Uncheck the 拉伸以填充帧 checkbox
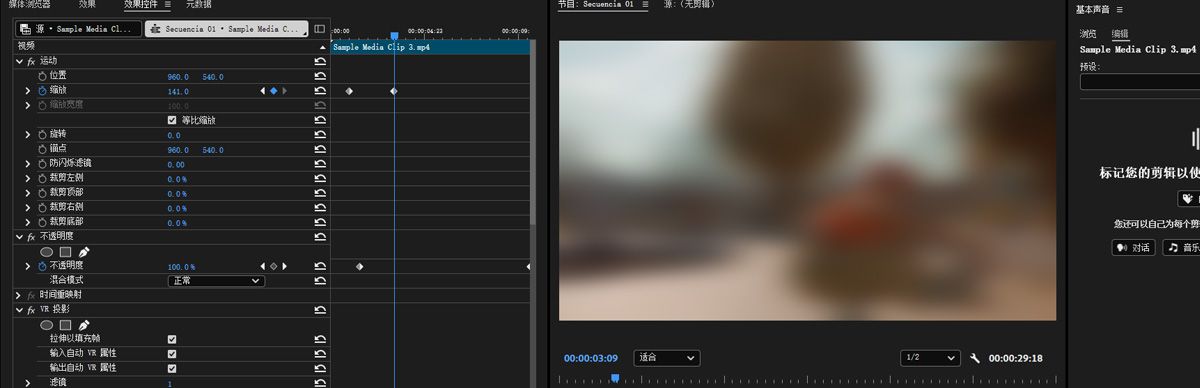 pos(172,339)
